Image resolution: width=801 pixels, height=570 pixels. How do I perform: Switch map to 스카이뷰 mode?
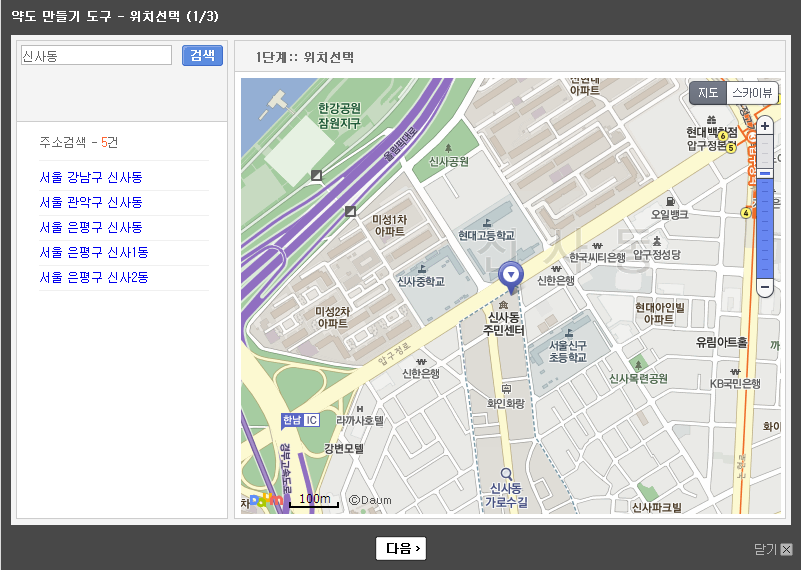tap(751, 93)
